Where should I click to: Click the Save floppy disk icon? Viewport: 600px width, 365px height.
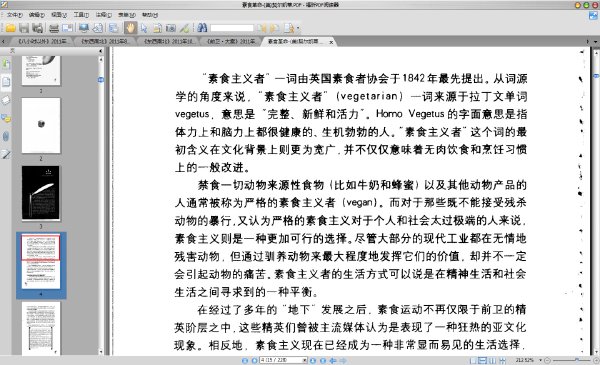(24, 28)
